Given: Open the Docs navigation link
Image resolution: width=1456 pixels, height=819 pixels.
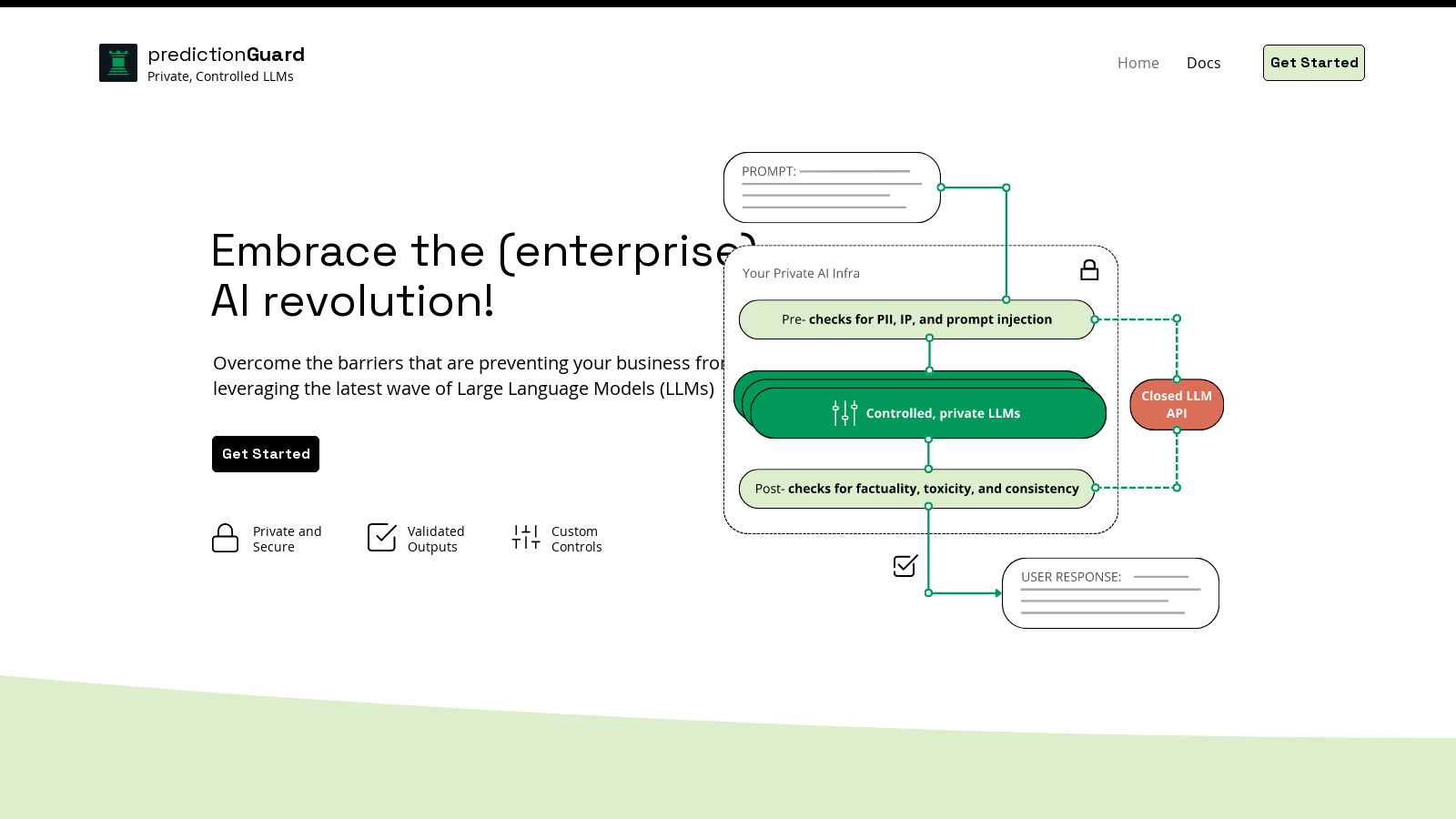Looking at the screenshot, I should [x=1203, y=63].
